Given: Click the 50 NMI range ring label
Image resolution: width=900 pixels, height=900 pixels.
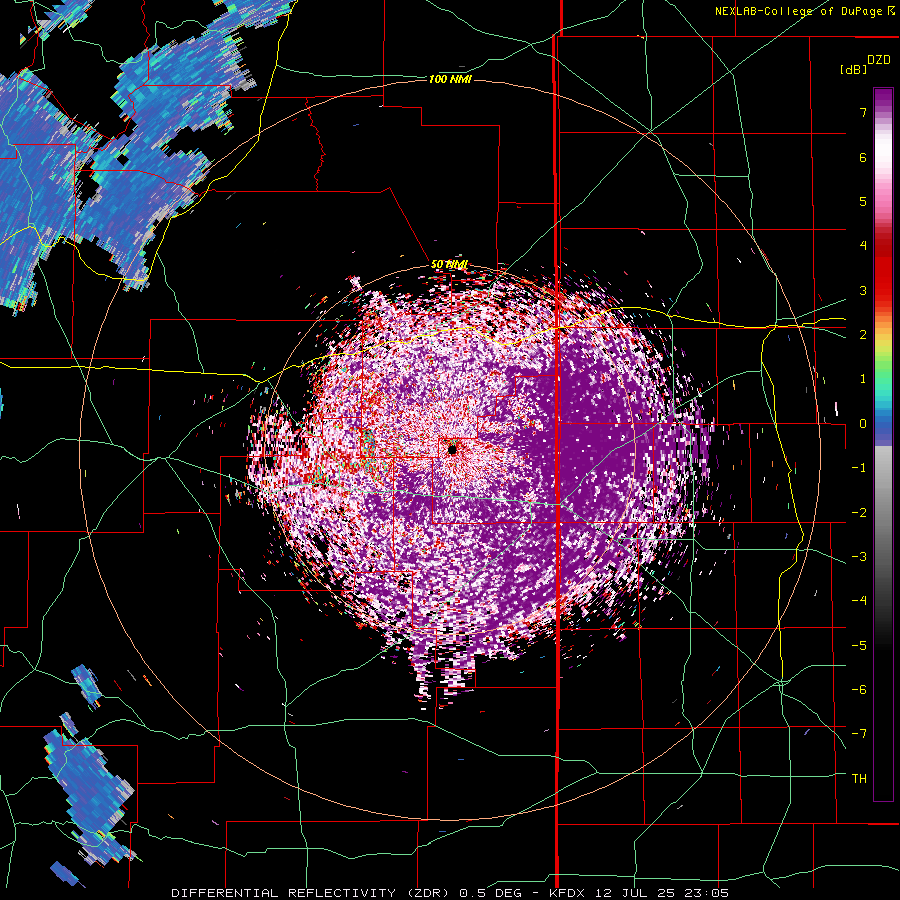Looking at the screenshot, I should (x=449, y=265).
